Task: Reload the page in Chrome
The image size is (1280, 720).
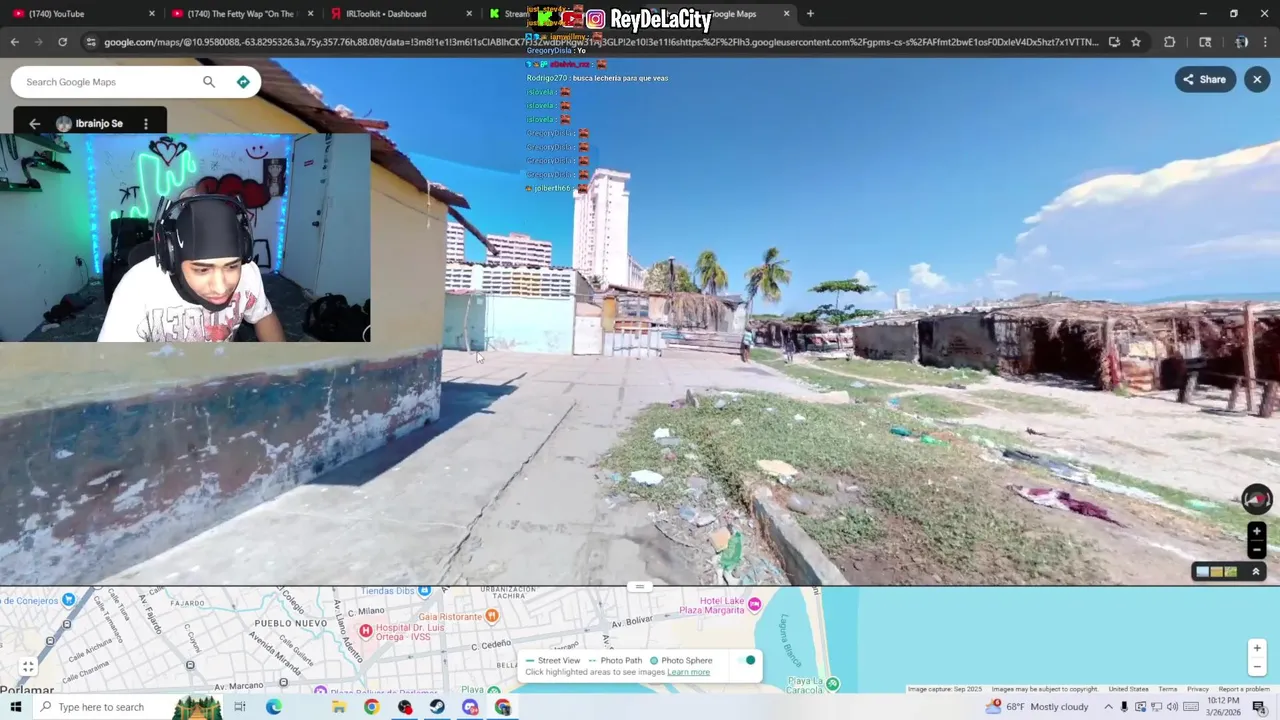Action: pos(62,42)
